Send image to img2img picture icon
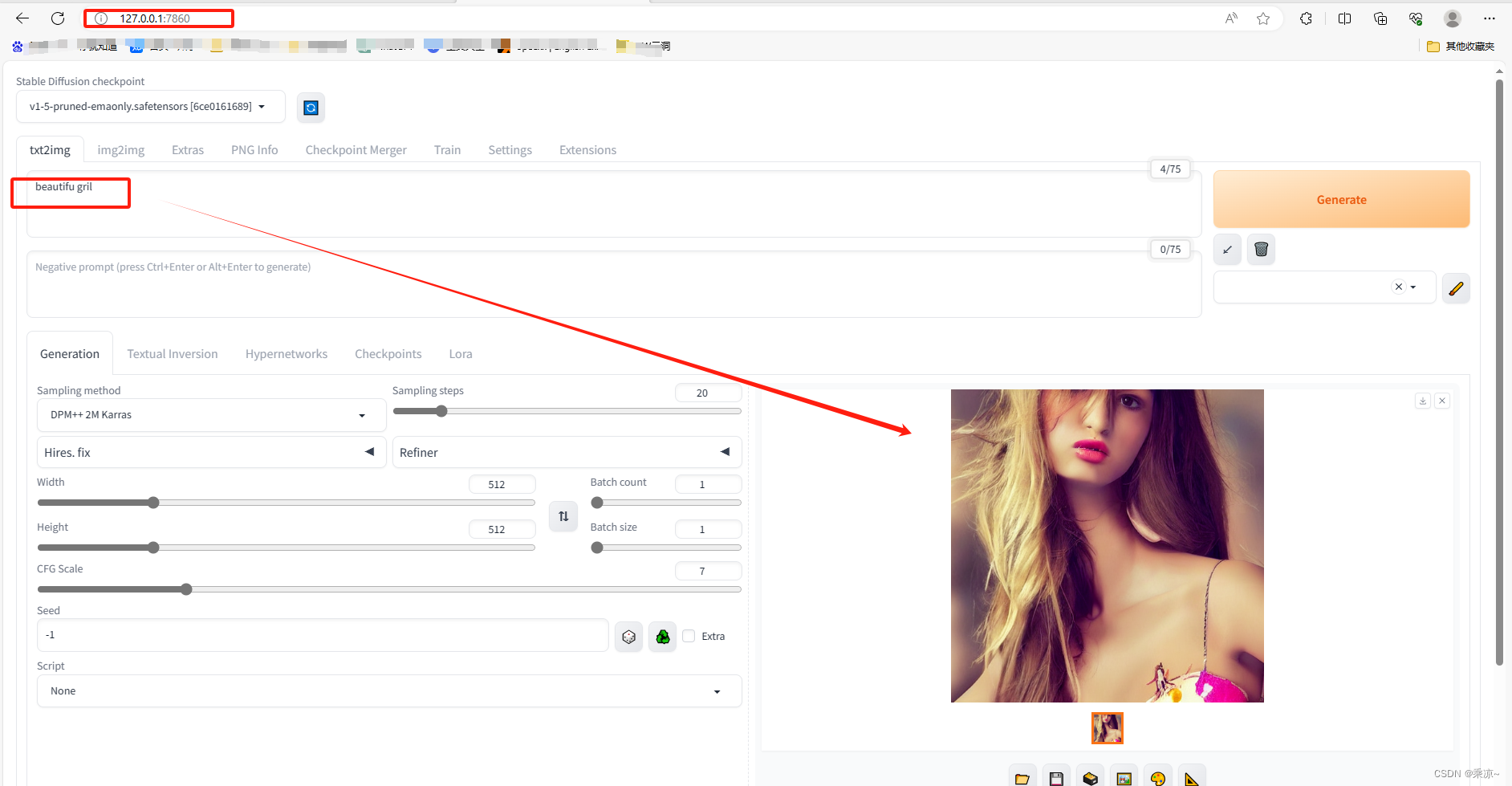Viewport: 1512px width, 786px height. click(1124, 777)
